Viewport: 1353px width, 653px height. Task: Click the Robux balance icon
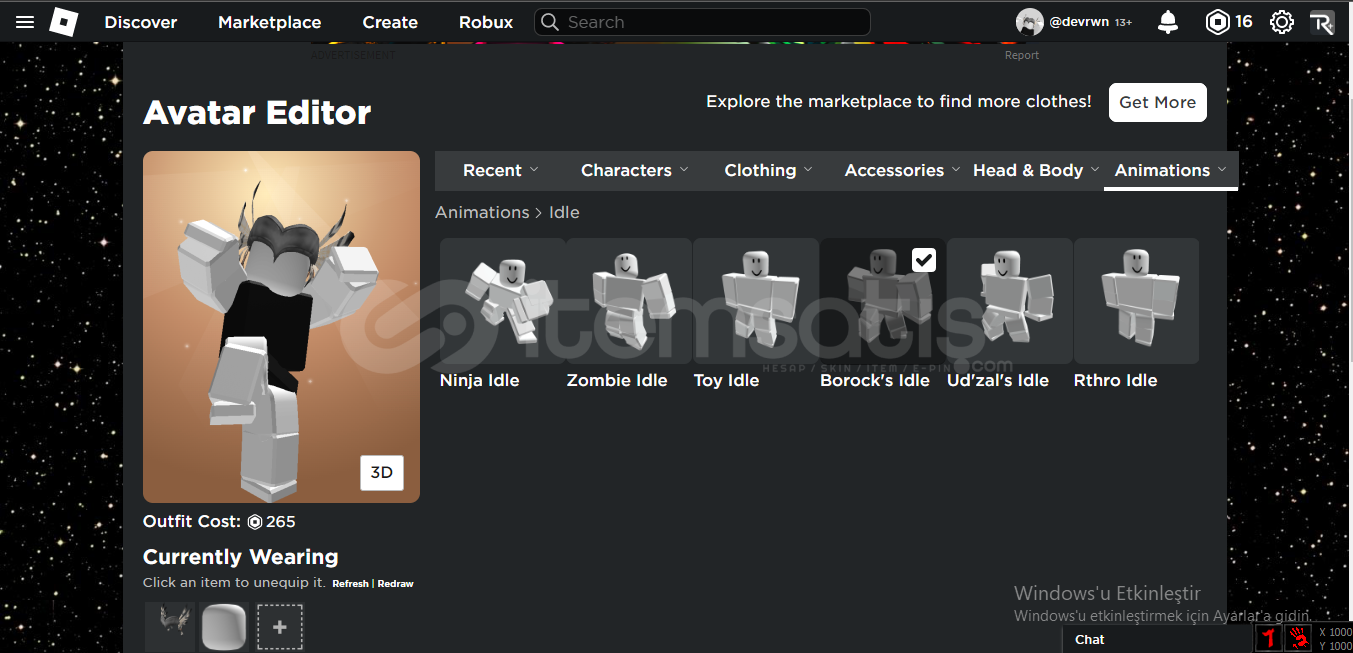(x=1217, y=22)
